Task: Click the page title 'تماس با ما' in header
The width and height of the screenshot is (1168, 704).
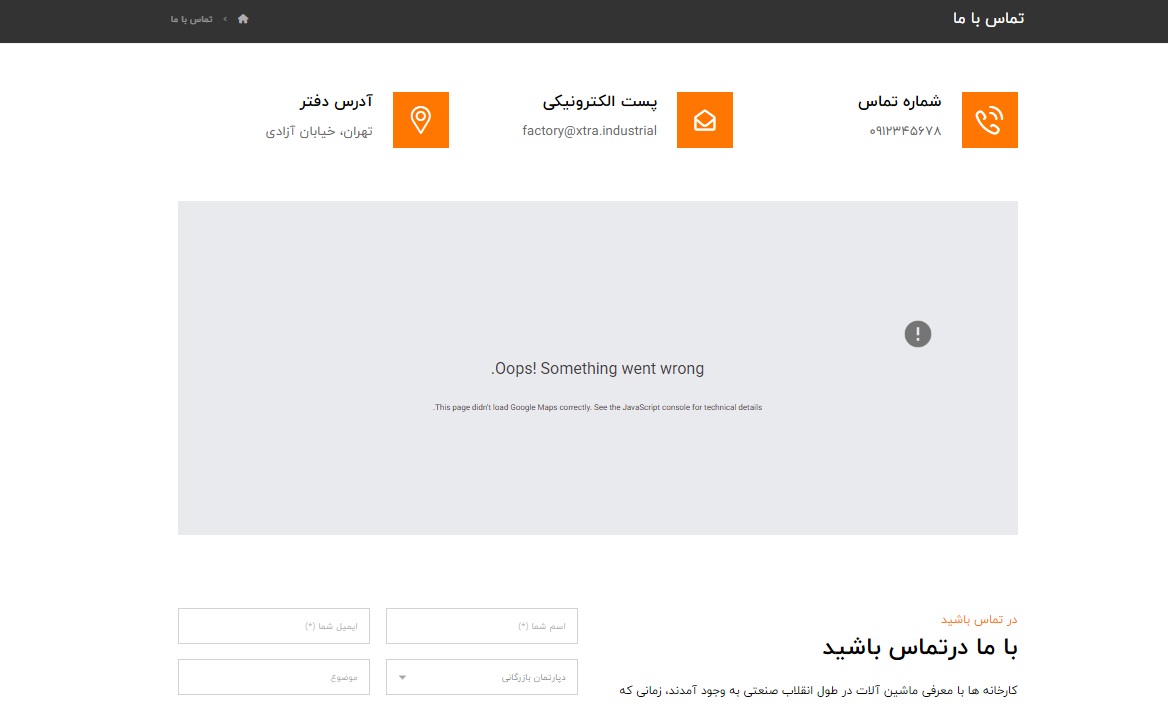Action: tap(988, 19)
